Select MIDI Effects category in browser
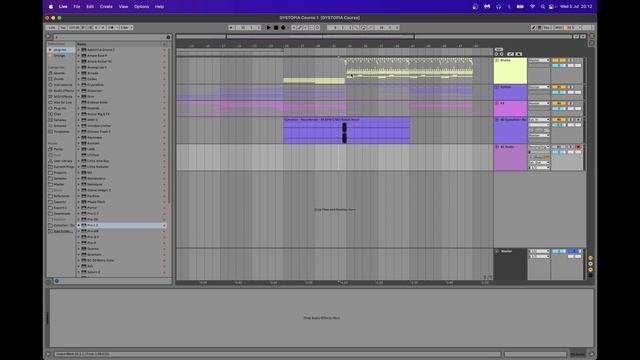 [60, 97]
